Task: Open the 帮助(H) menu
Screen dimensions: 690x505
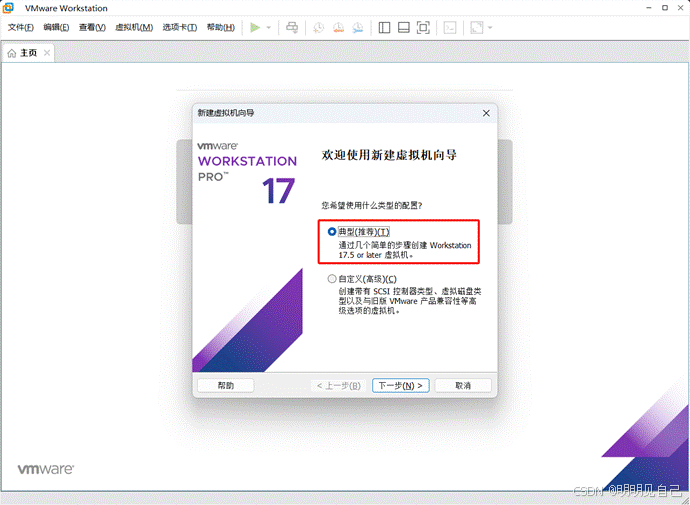Action: point(220,28)
